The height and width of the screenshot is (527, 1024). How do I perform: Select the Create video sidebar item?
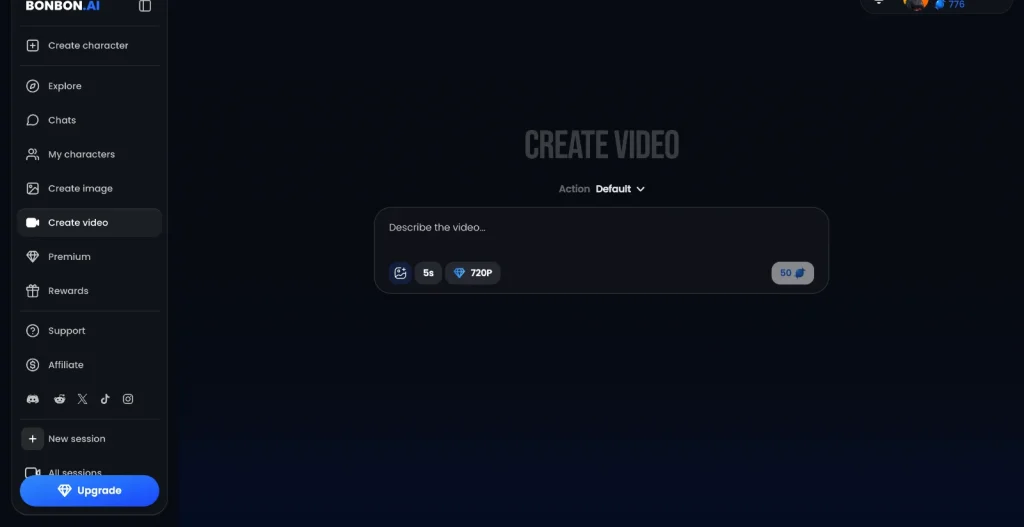click(89, 223)
